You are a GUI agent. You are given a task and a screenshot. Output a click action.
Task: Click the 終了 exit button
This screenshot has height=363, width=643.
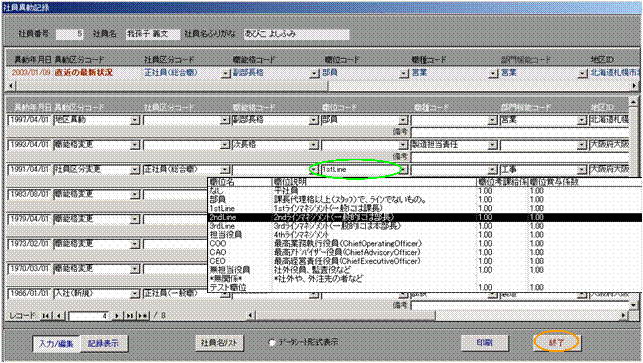[x=556, y=342]
